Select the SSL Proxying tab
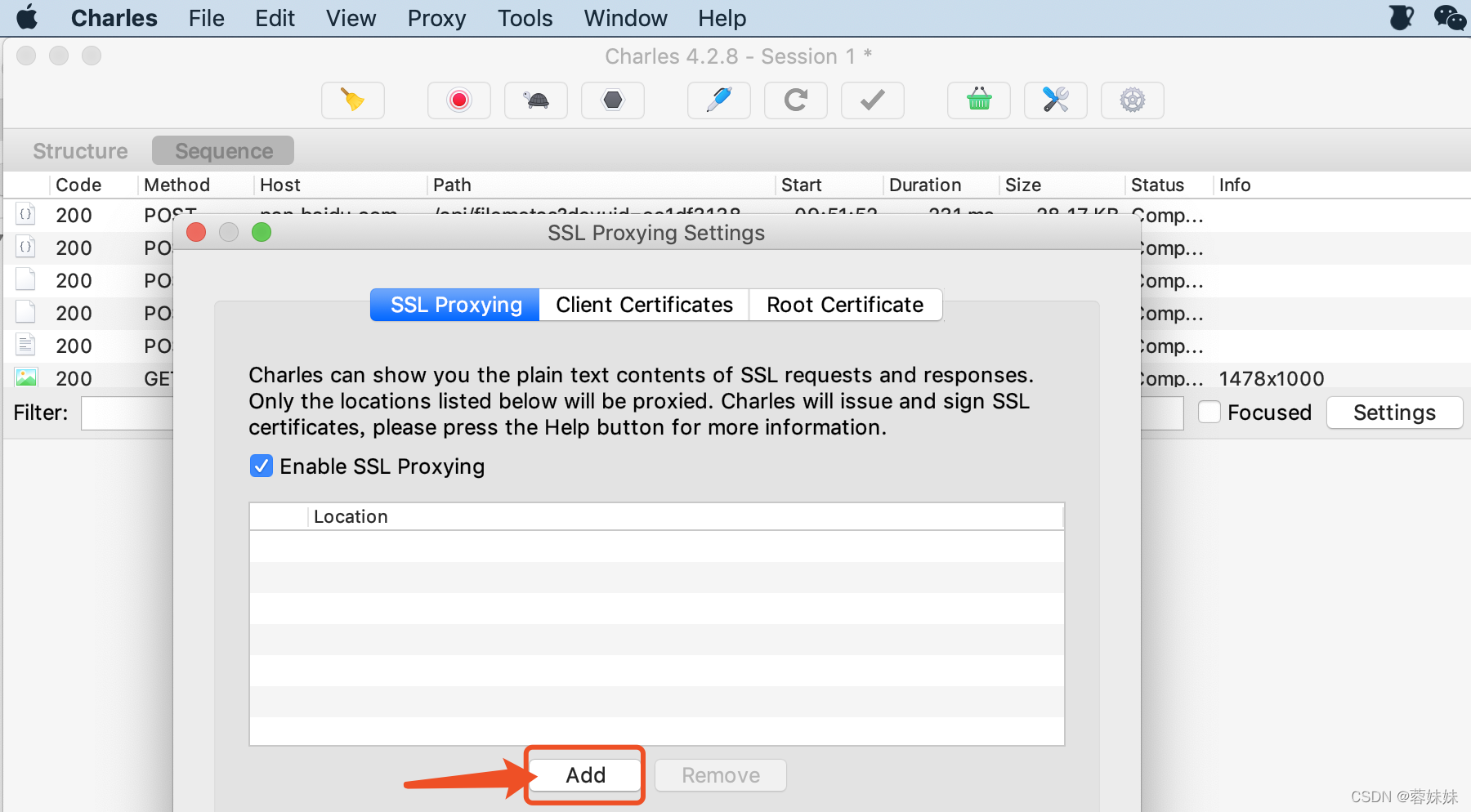The height and width of the screenshot is (812, 1471). click(x=455, y=305)
